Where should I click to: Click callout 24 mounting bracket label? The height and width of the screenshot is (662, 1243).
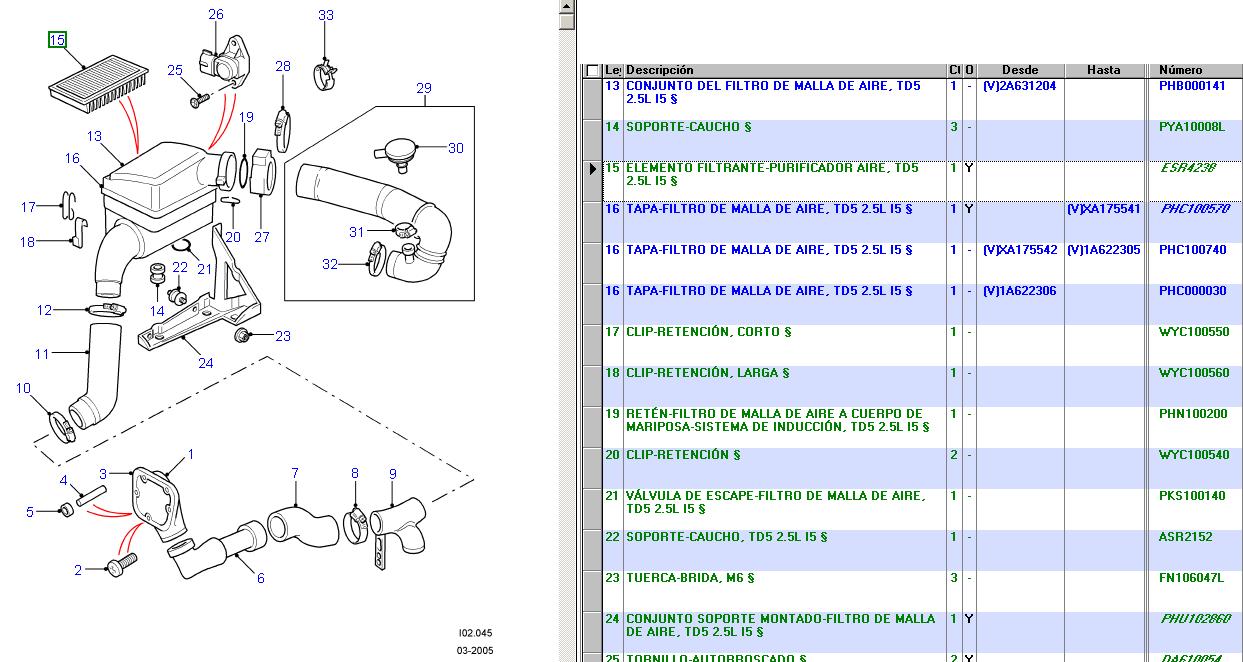205,363
